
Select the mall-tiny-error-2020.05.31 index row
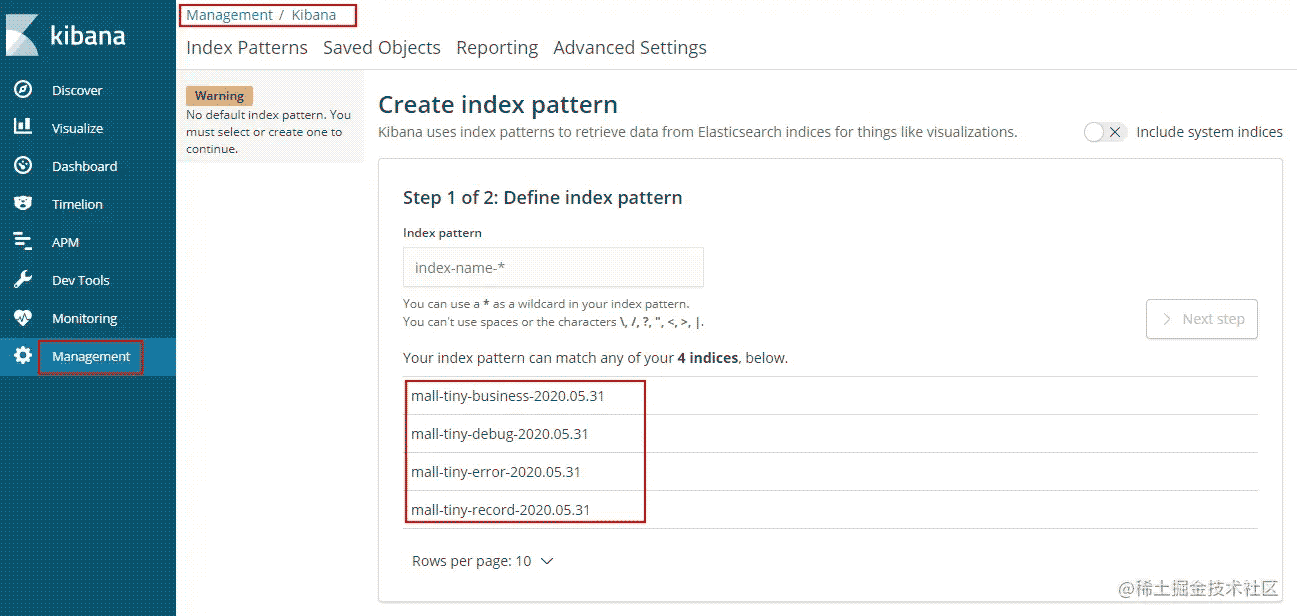pyautogui.click(x=830, y=472)
